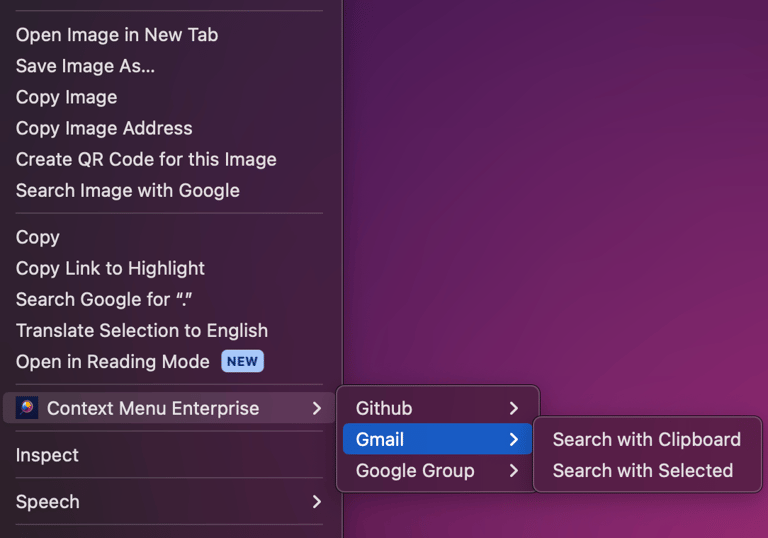Click the Context Menu Enterprise extension icon
Image resolution: width=768 pixels, height=538 pixels.
pyautogui.click(x=27, y=408)
